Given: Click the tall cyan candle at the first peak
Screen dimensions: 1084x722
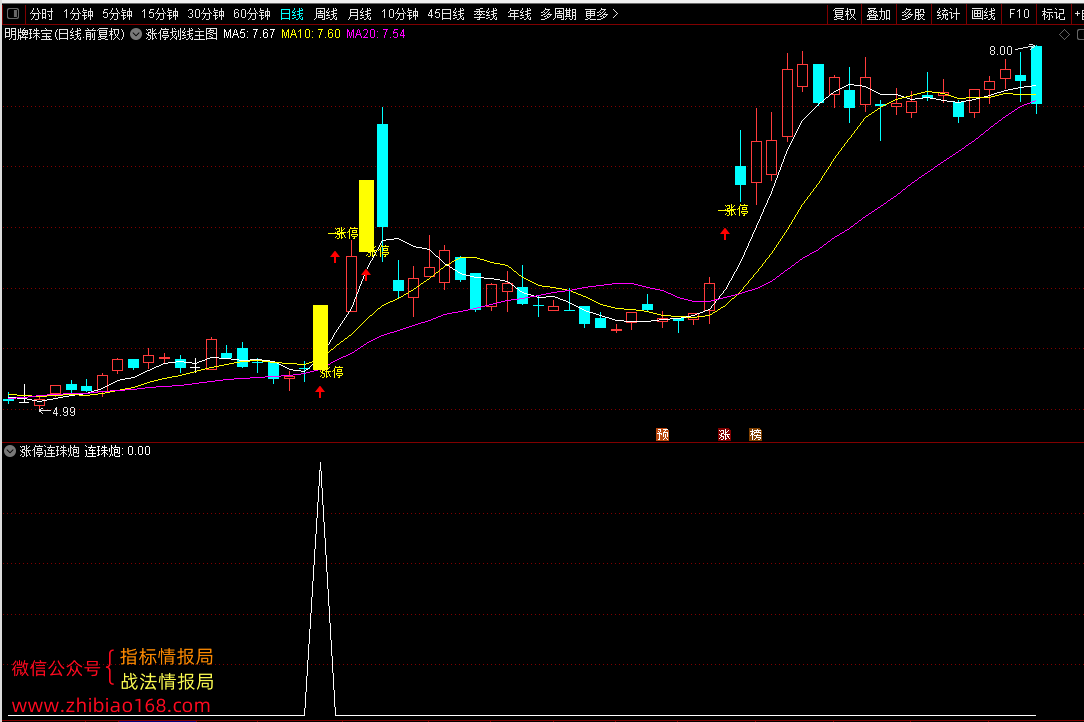Looking at the screenshot, I should 382,175.
